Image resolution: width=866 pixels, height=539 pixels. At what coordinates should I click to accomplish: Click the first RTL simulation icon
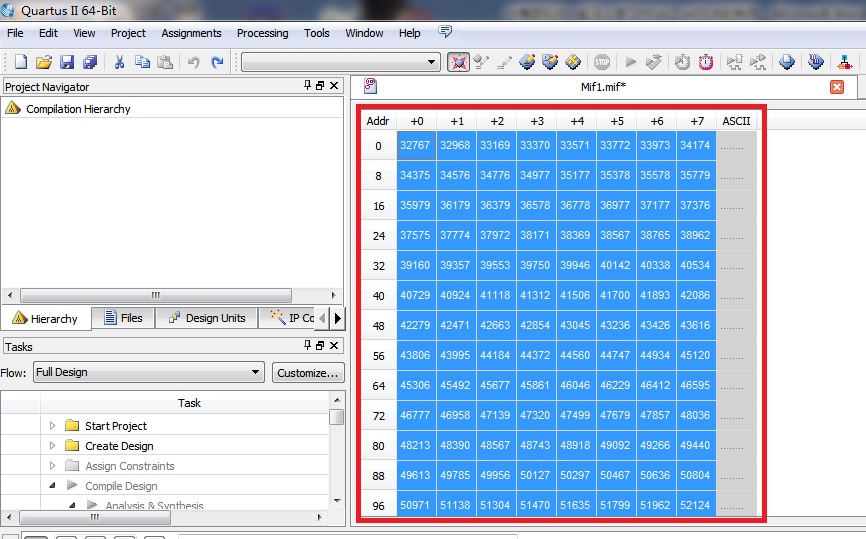click(735, 62)
